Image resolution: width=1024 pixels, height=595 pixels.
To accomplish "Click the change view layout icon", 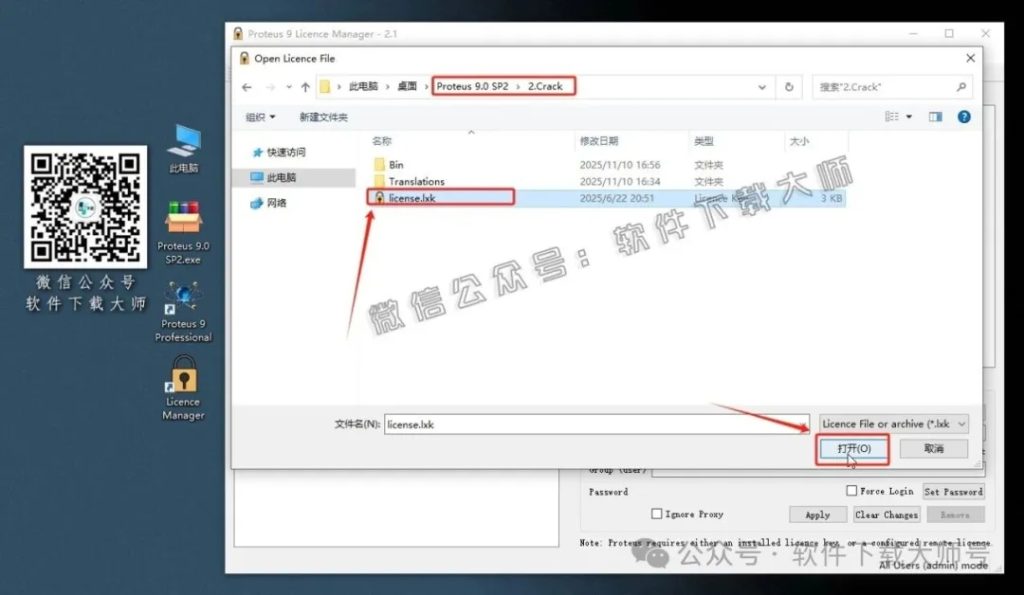I will click(x=892, y=117).
